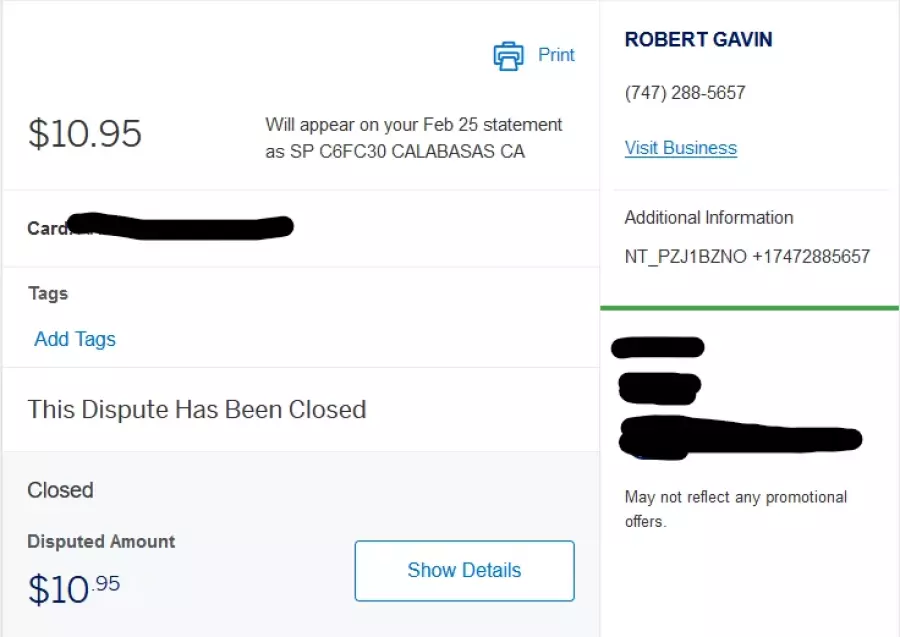Image resolution: width=900 pixels, height=637 pixels.
Task: Click the promotional offers disclaimer text
Action: [736, 509]
